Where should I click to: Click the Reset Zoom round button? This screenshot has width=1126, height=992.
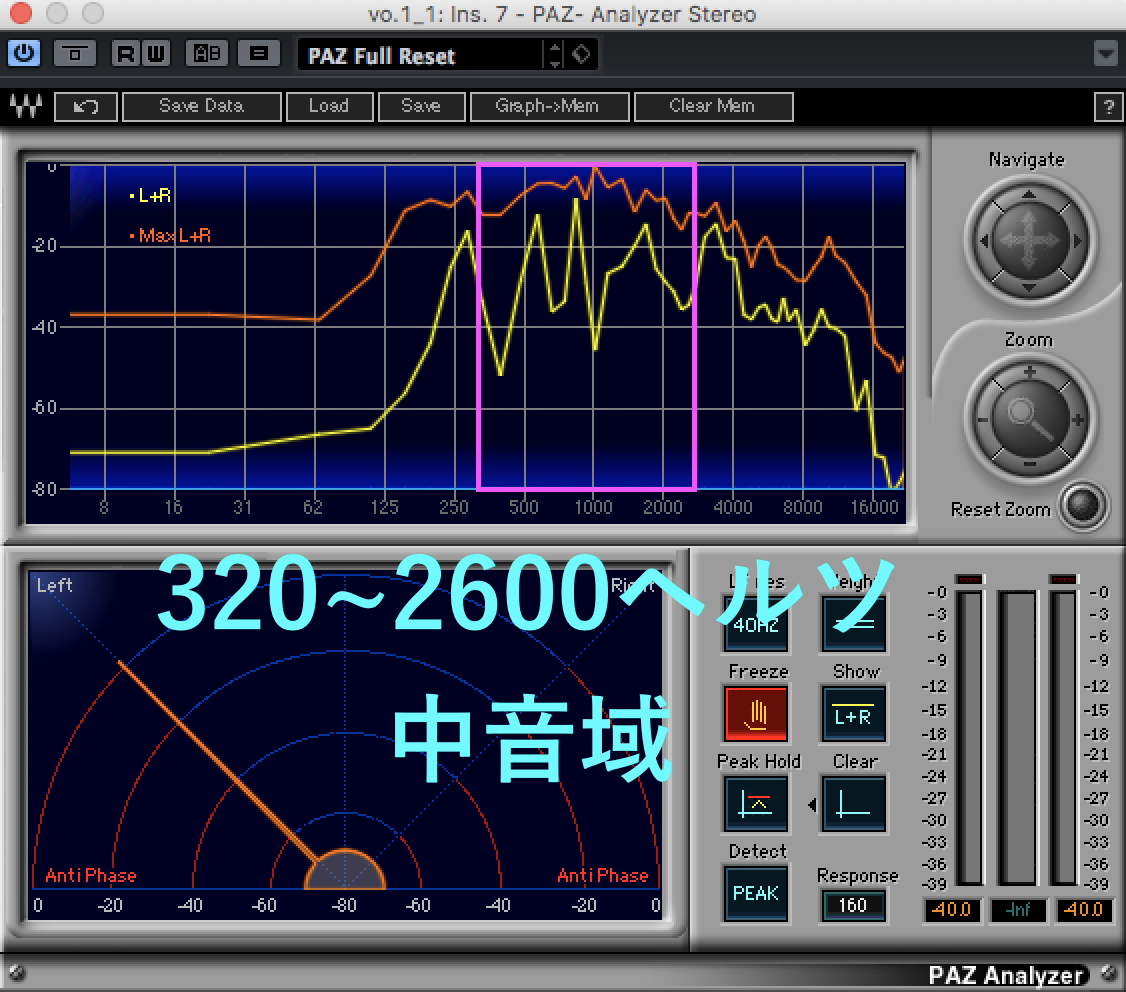(1082, 505)
